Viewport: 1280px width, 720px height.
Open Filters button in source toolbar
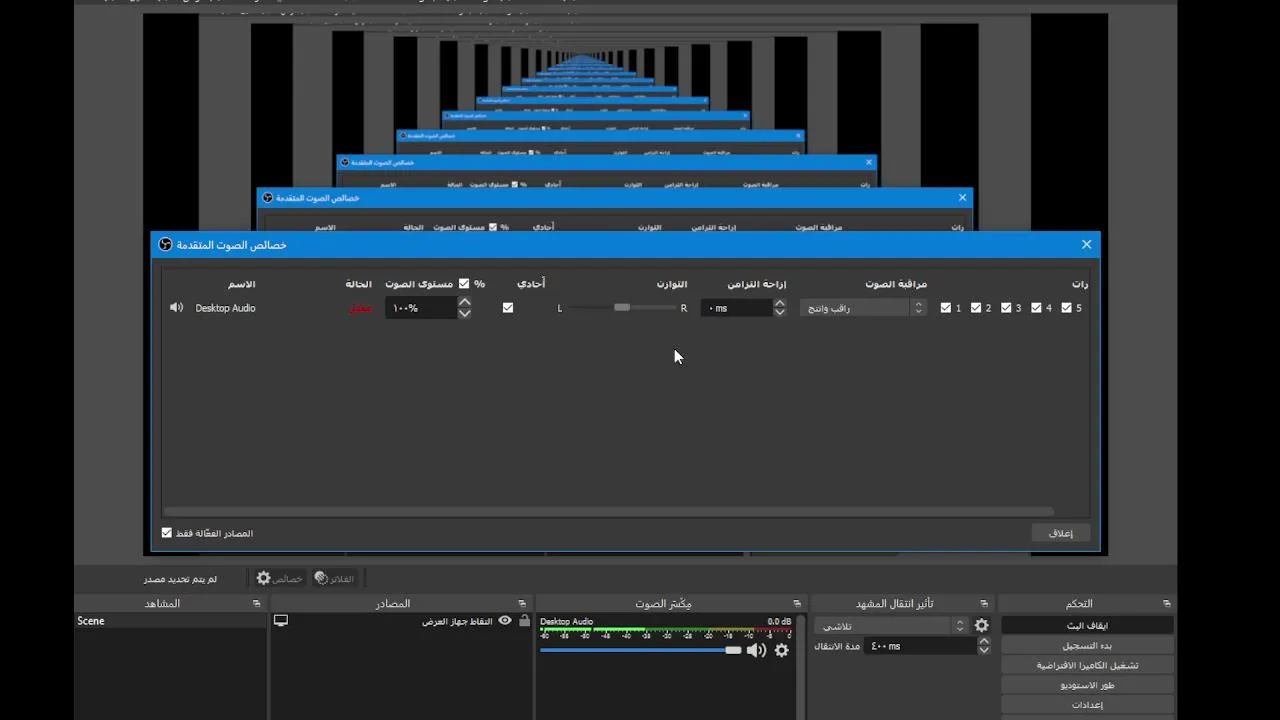click(334, 578)
